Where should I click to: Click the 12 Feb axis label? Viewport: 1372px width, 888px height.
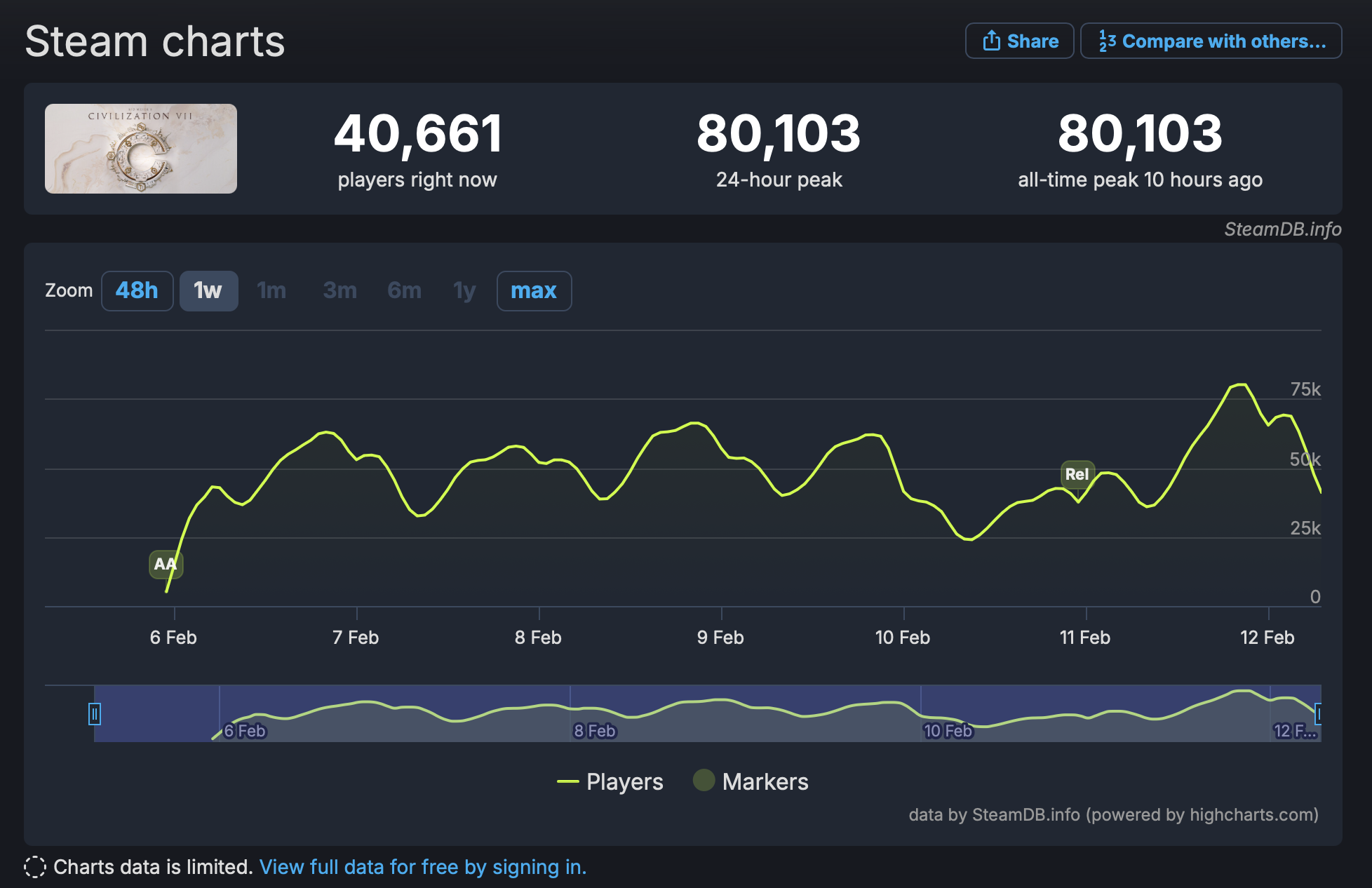coord(1267,638)
